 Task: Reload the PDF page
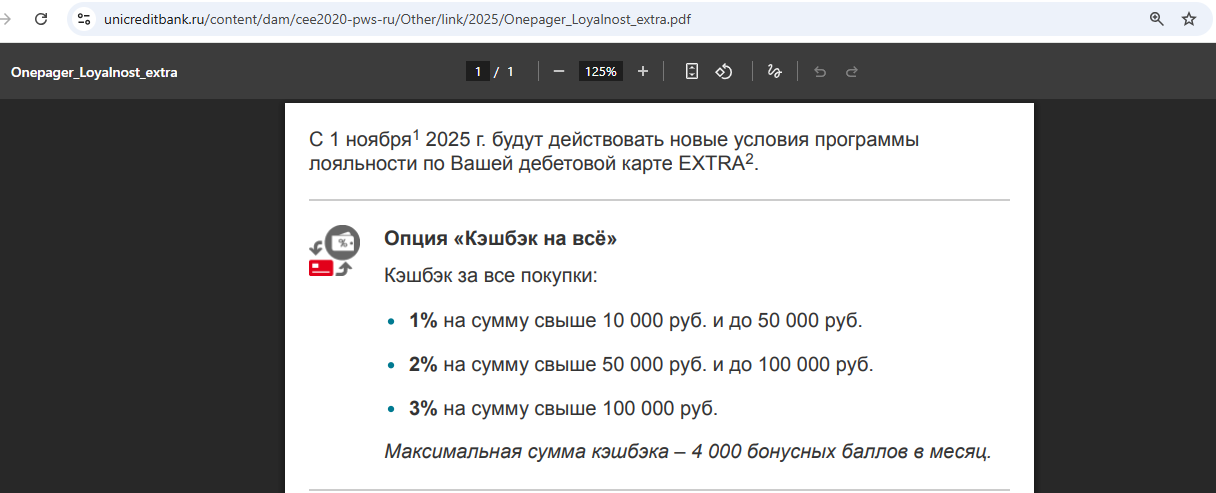[40, 19]
